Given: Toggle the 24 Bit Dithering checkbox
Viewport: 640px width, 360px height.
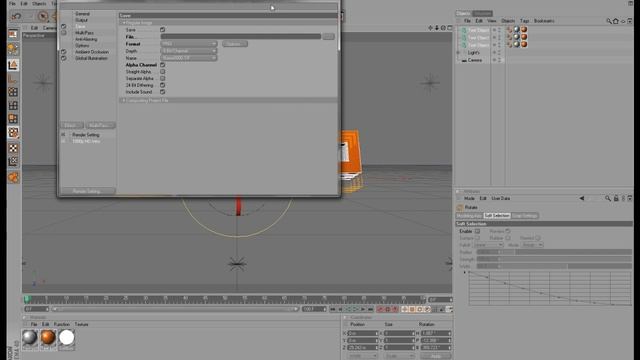Looking at the screenshot, I should pos(162,85).
